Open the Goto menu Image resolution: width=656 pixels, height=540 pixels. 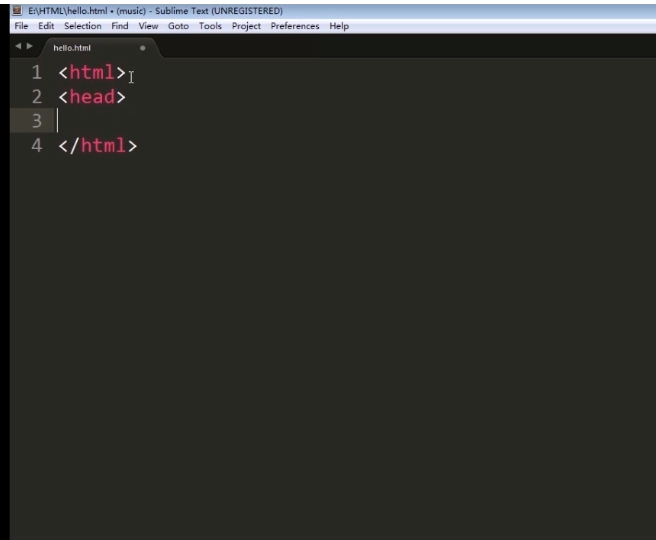178,26
